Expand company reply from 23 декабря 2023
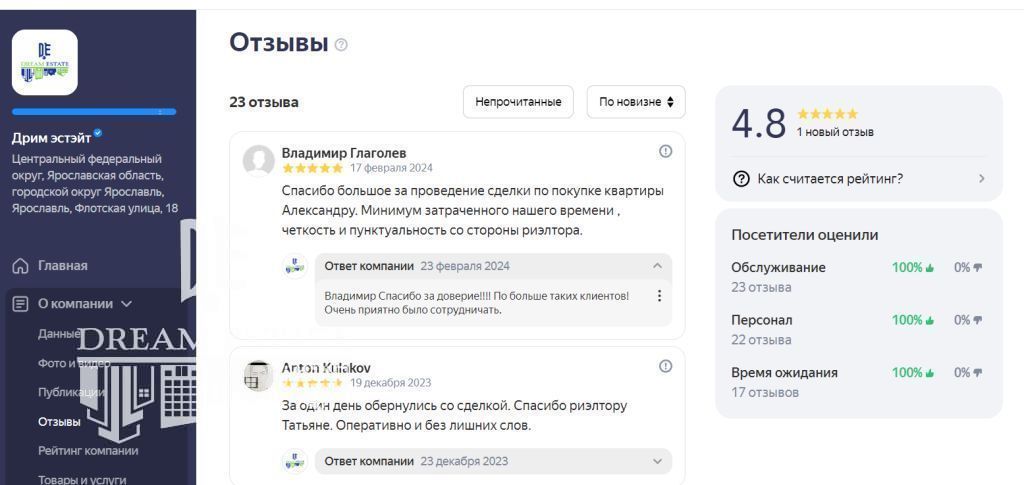Image resolution: width=1024 pixels, height=485 pixels. (x=658, y=462)
